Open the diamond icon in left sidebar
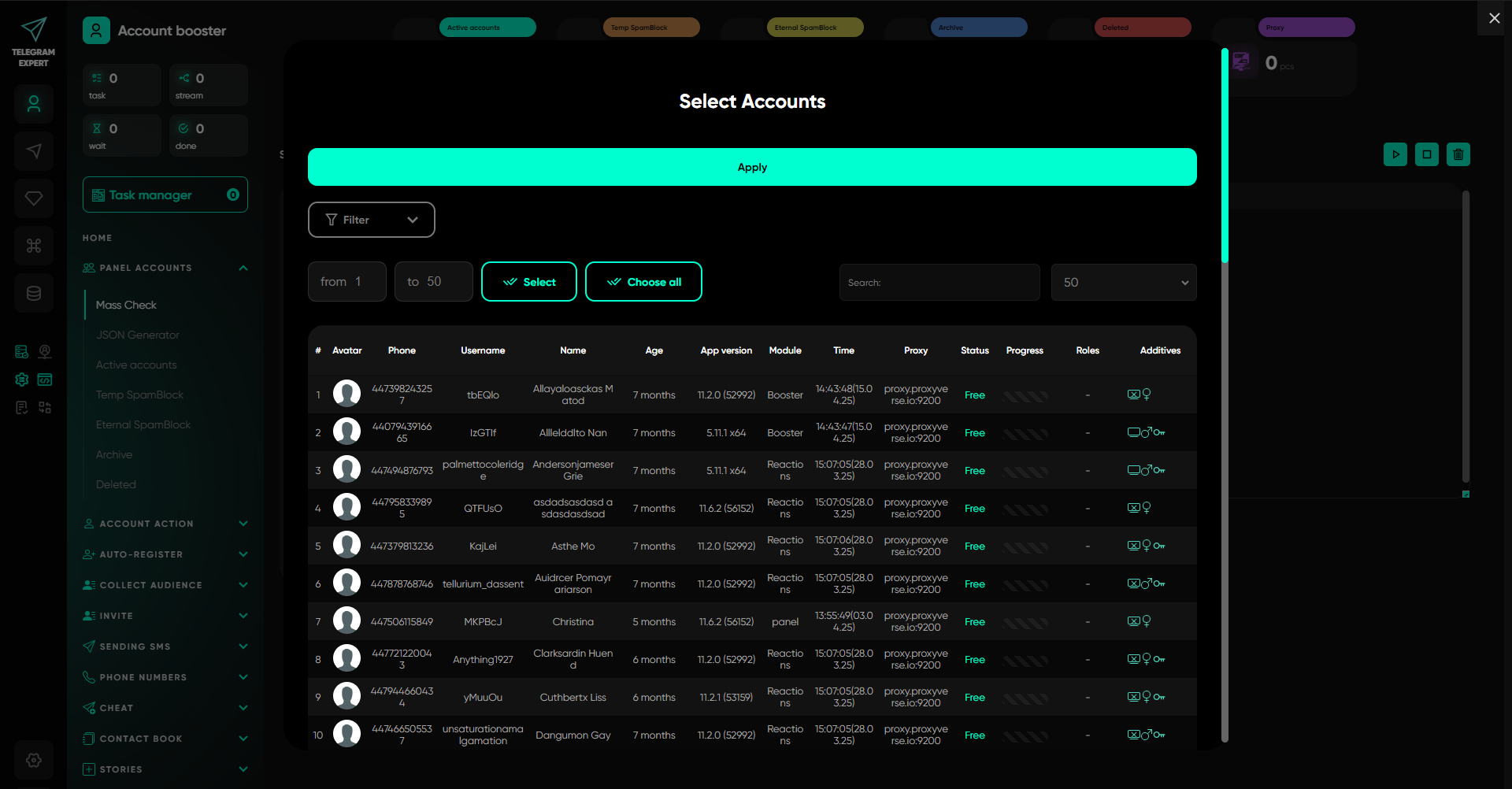Image resolution: width=1512 pixels, height=789 pixels. 34,198
